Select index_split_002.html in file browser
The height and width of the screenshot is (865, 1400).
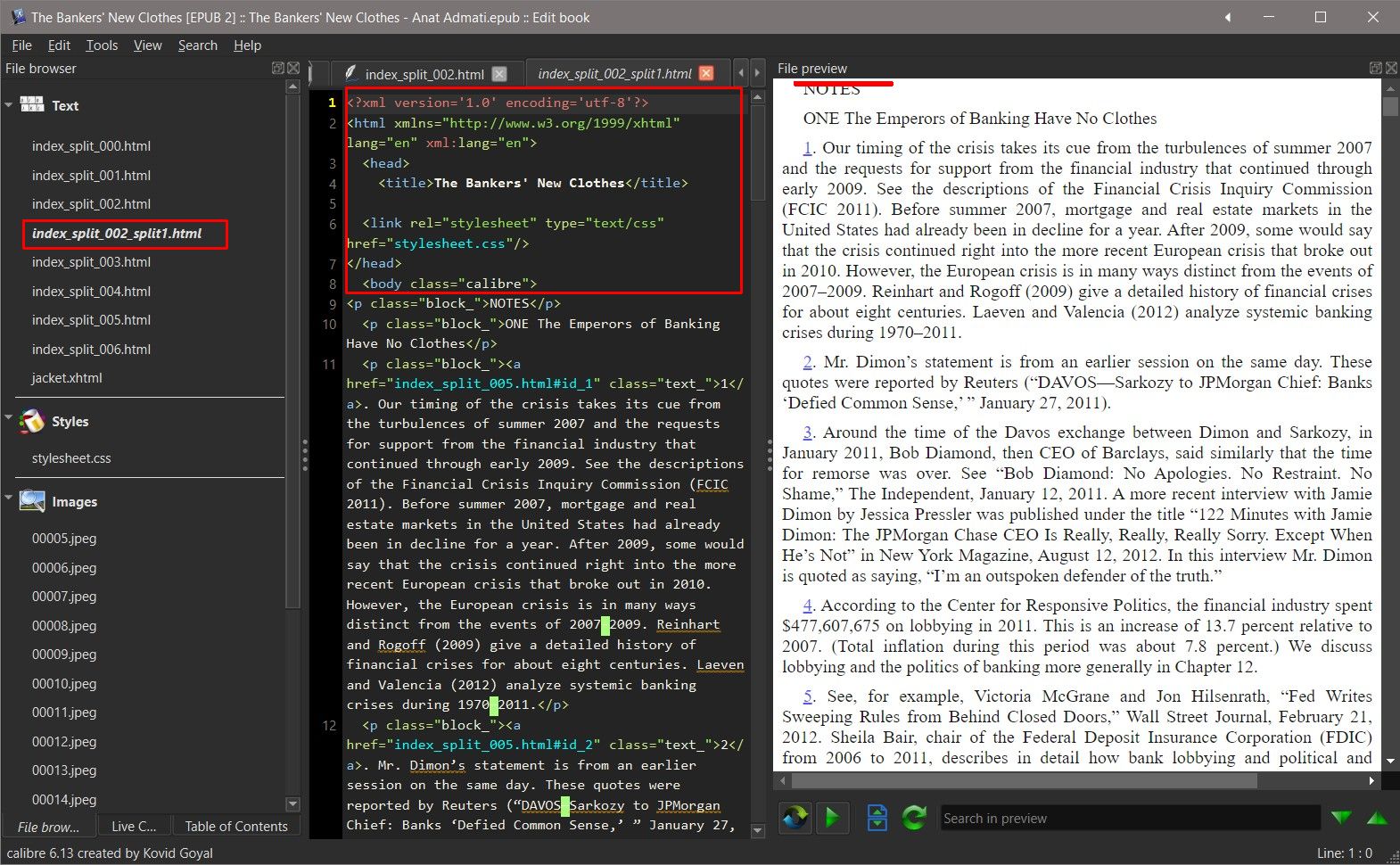(x=91, y=204)
